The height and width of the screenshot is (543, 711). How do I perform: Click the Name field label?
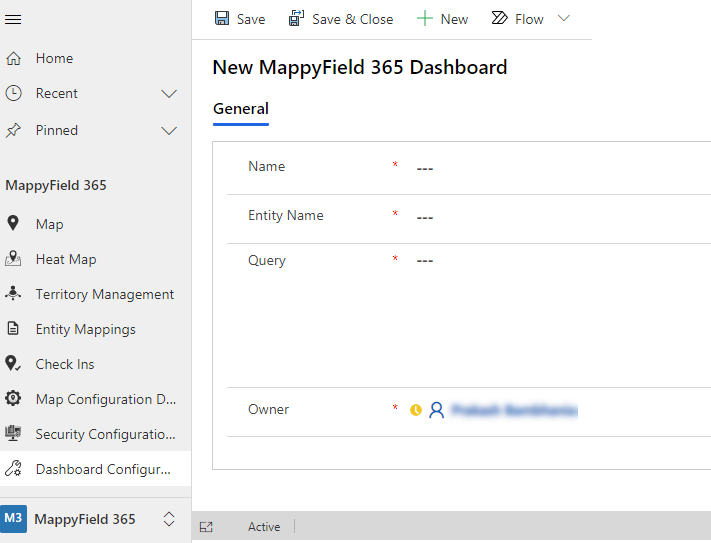pyautogui.click(x=267, y=166)
